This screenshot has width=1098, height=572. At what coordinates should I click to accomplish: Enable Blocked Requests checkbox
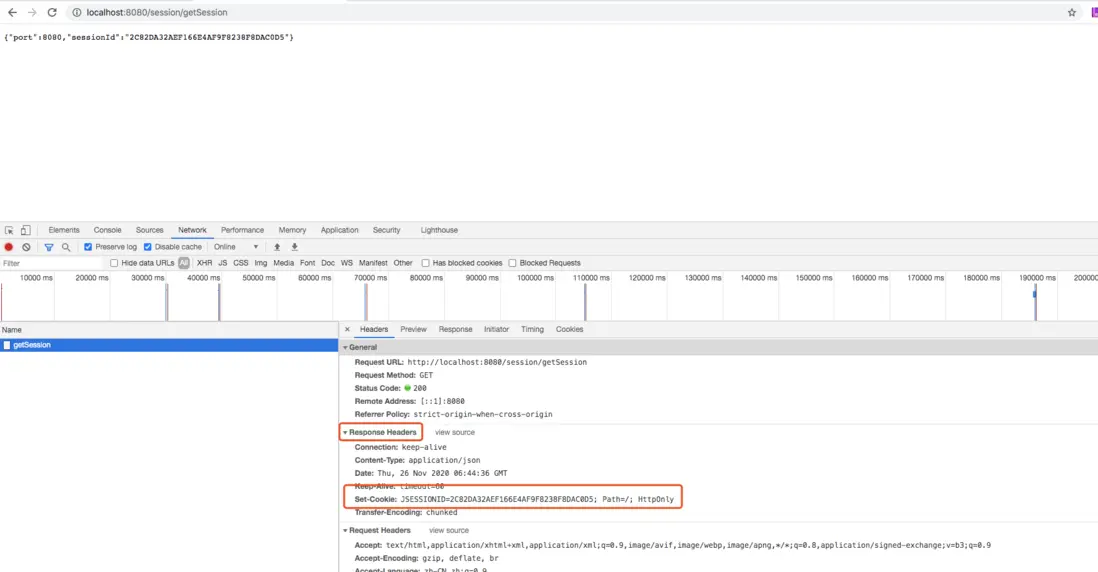(512, 263)
